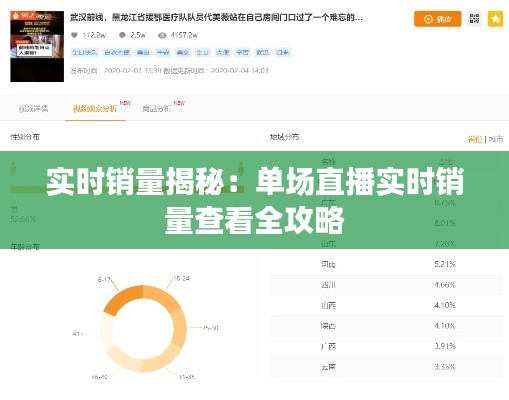Click the flame score badge 98.2

[23, 15]
